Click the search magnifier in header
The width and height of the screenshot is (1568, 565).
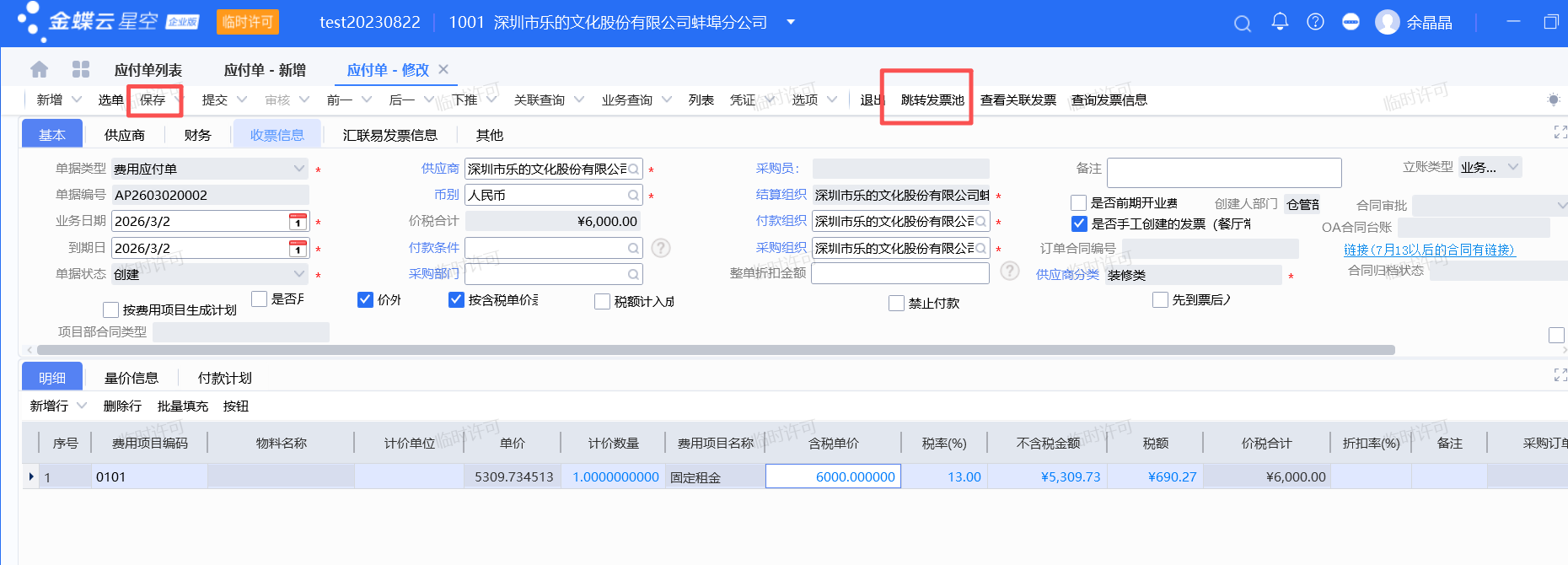1242,24
